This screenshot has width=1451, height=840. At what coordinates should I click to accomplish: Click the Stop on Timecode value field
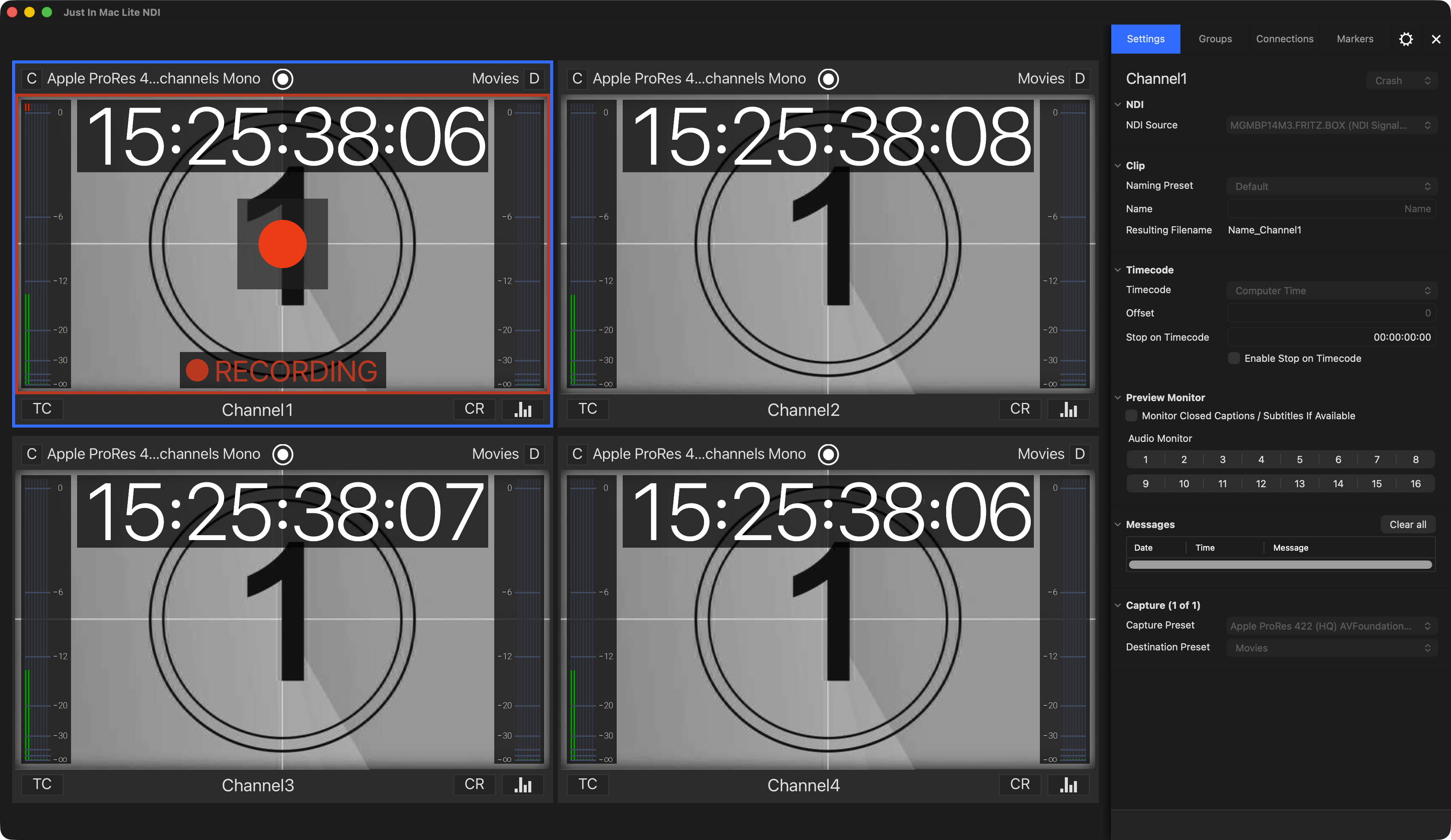pos(1331,337)
